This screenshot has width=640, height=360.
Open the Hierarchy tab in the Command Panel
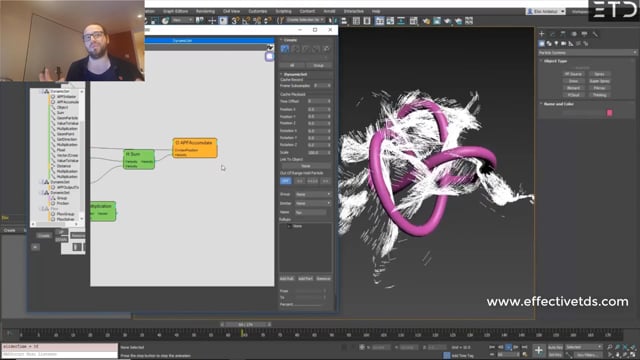click(x=563, y=34)
